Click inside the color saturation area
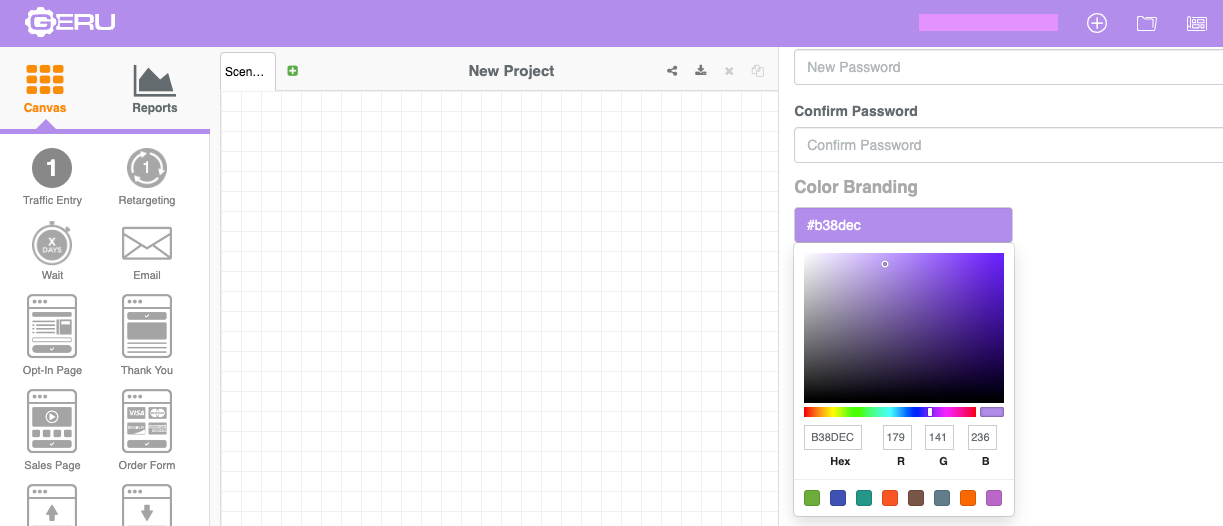The height and width of the screenshot is (526, 1223). pos(904,328)
